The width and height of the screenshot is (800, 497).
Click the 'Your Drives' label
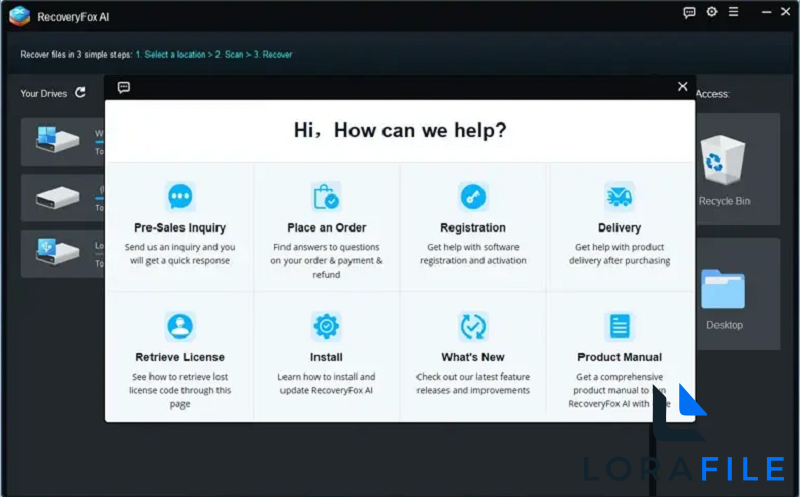tap(43, 93)
